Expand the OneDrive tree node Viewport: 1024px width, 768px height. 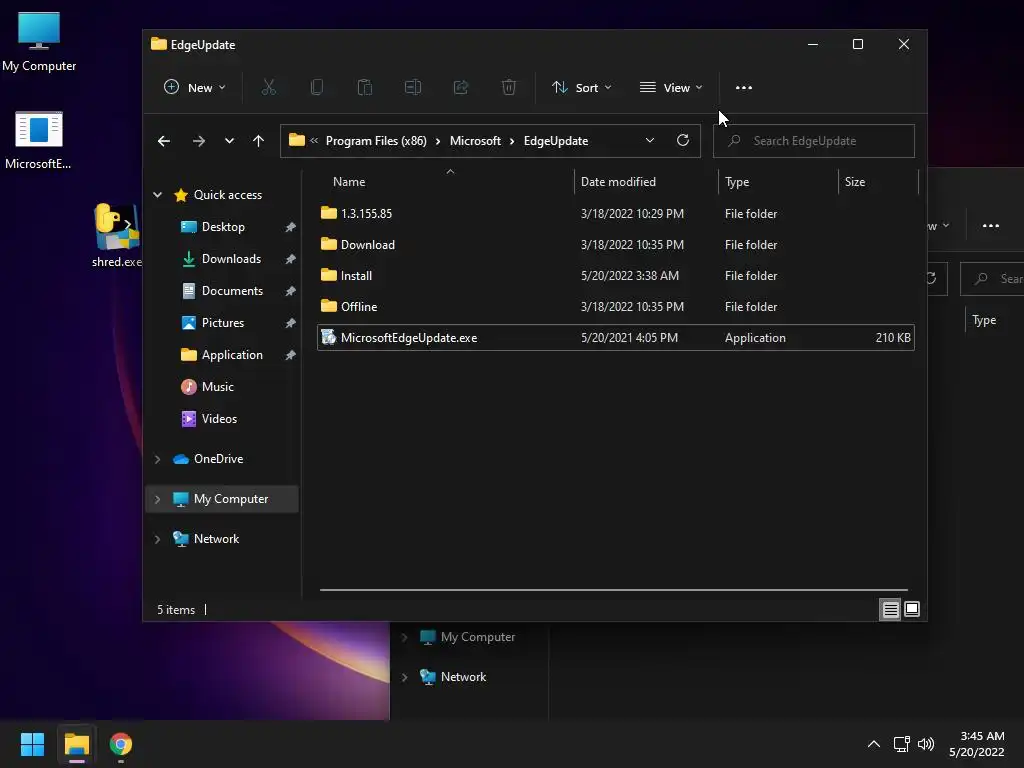click(157, 459)
